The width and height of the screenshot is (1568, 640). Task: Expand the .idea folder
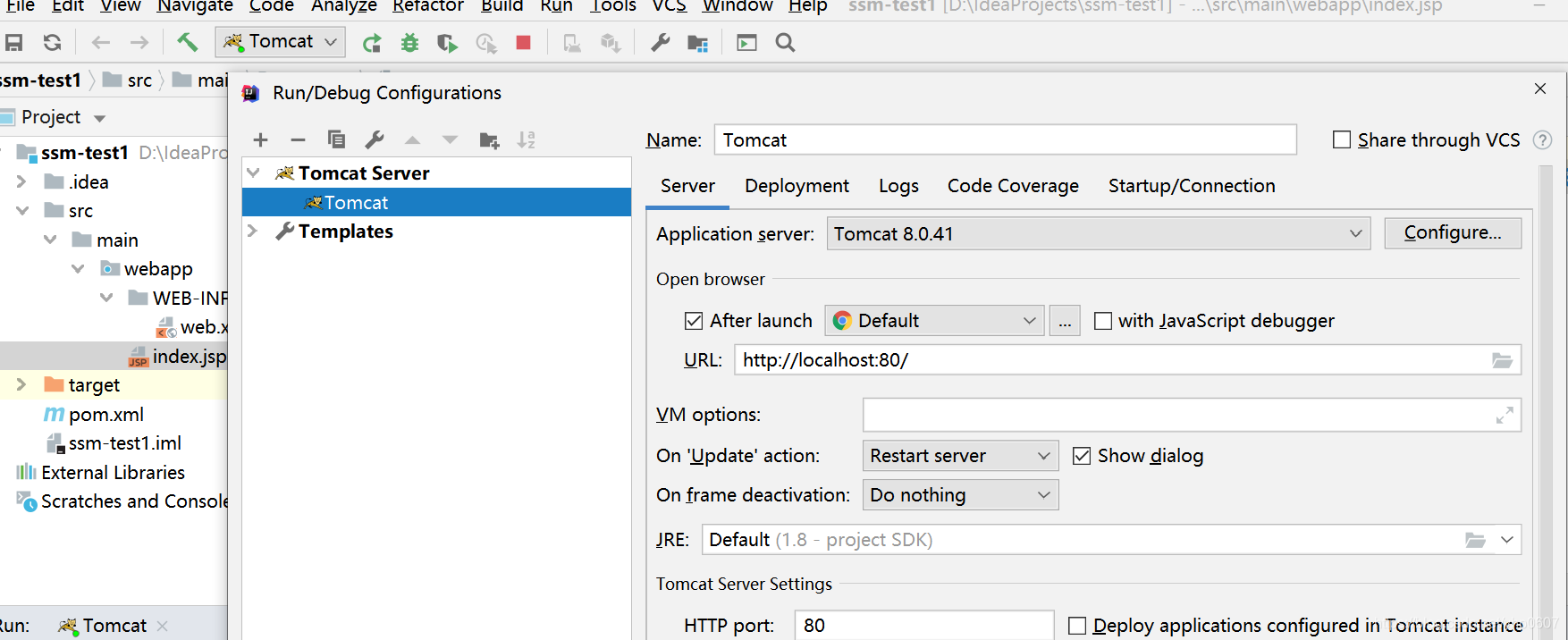(21, 181)
